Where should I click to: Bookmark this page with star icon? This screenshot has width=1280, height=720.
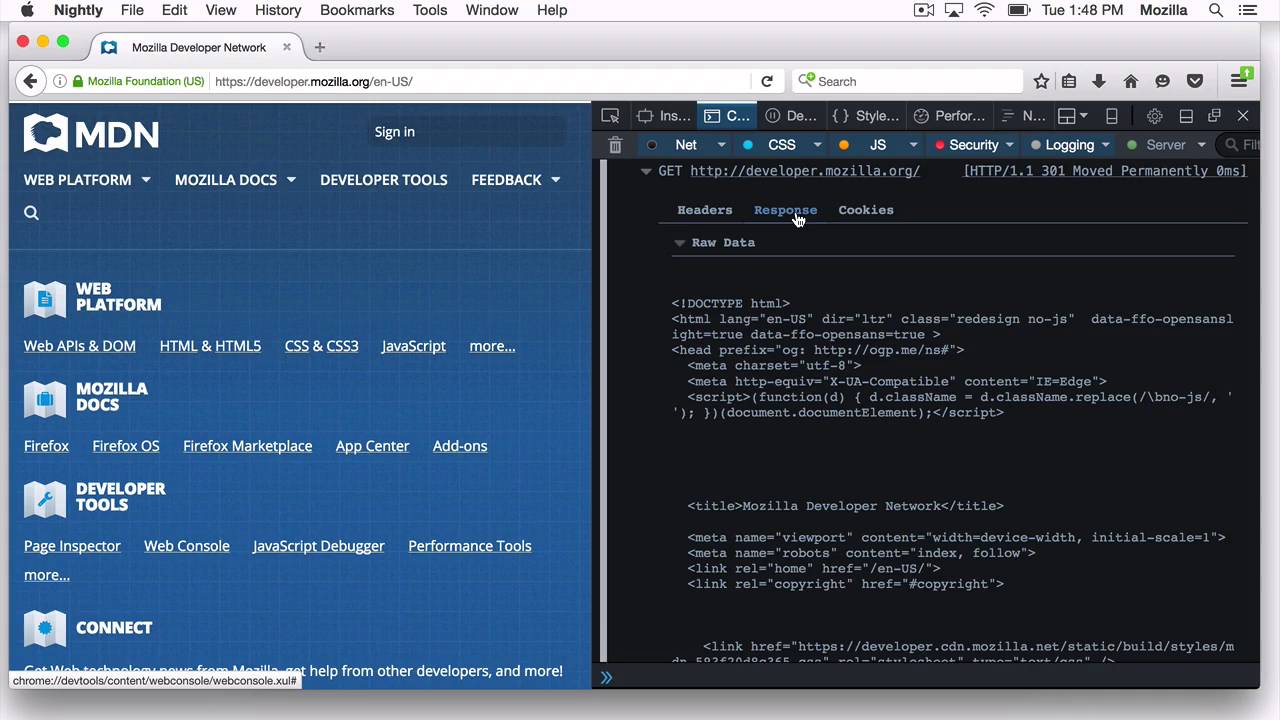point(1041,81)
